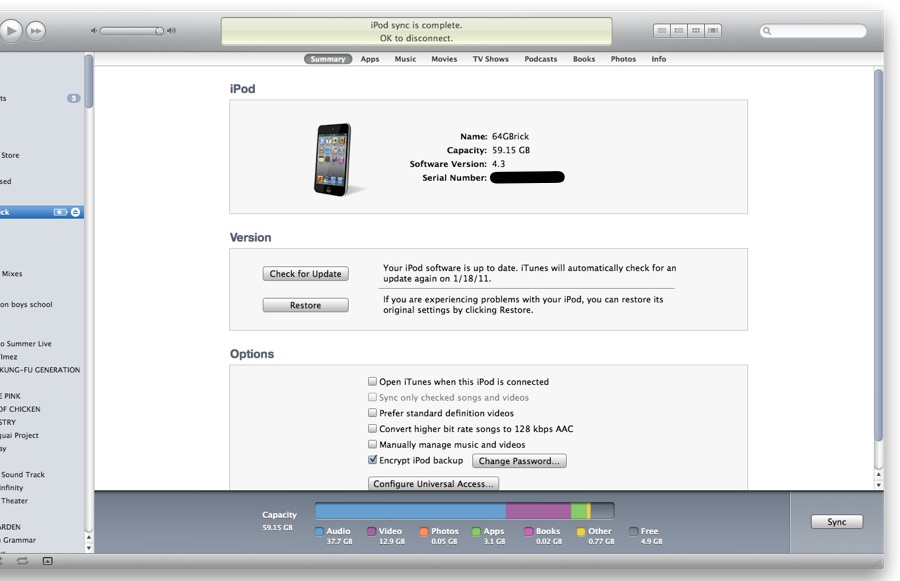Viewport: 900px width, 581px height.
Task: Enable Open iTunes when iPod is connected
Action: [x=373, y=381]
